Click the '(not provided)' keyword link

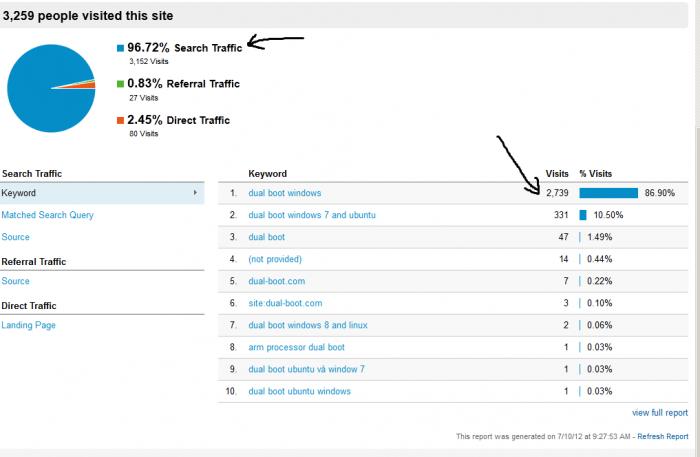click(x=275, y=259)
